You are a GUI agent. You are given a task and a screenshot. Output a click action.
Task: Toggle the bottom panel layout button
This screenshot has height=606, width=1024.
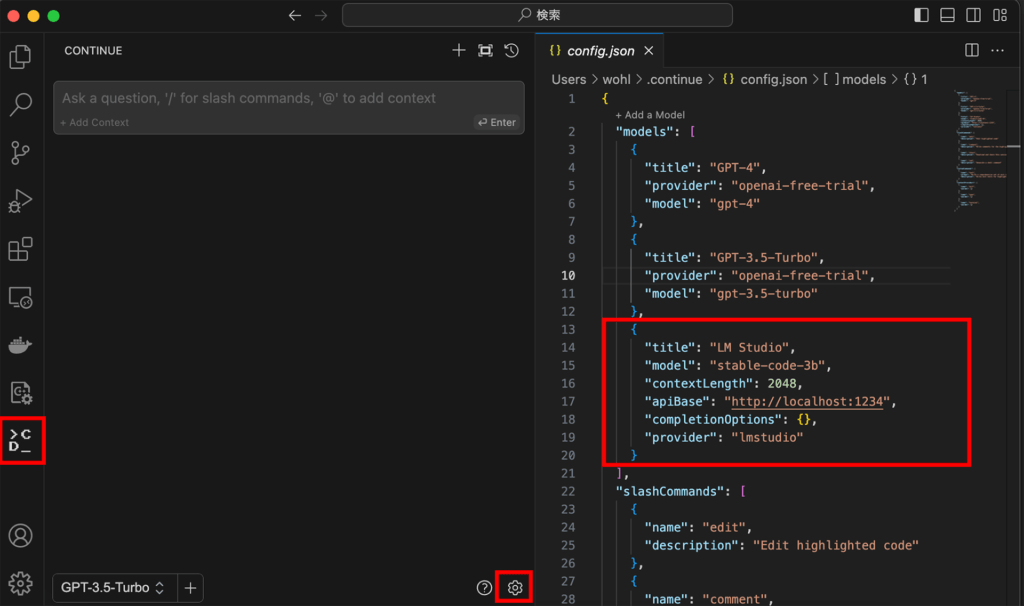coord(947,15)
